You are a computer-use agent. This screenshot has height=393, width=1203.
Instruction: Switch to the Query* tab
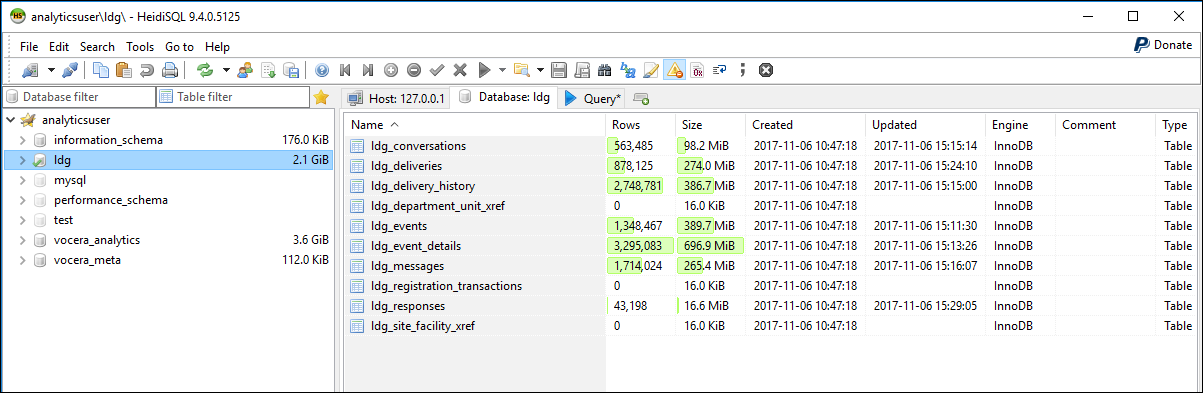[x=593, y=98]
